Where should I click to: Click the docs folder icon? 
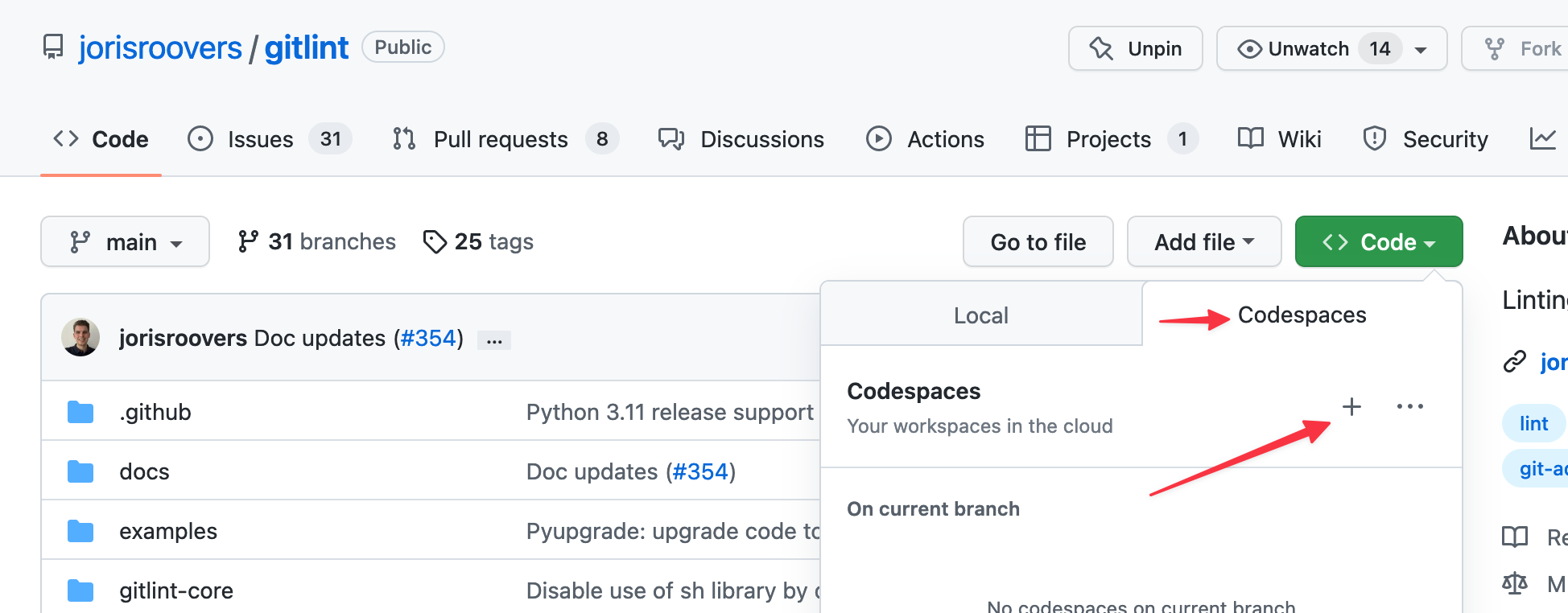pyautogui.click(x=80, y=471)
